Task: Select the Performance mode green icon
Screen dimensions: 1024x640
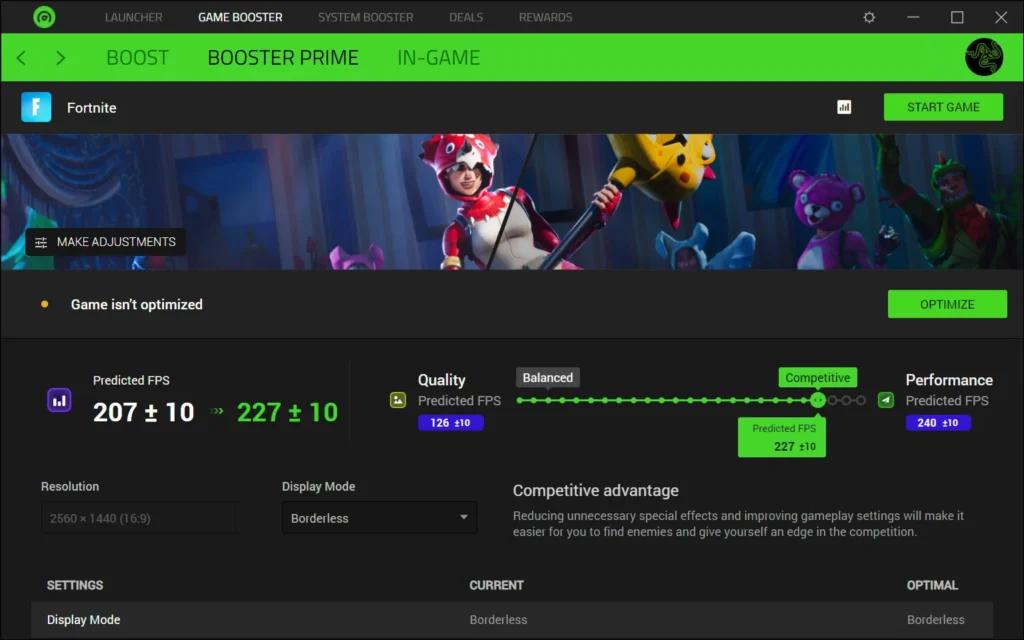Action: (886, 400)
